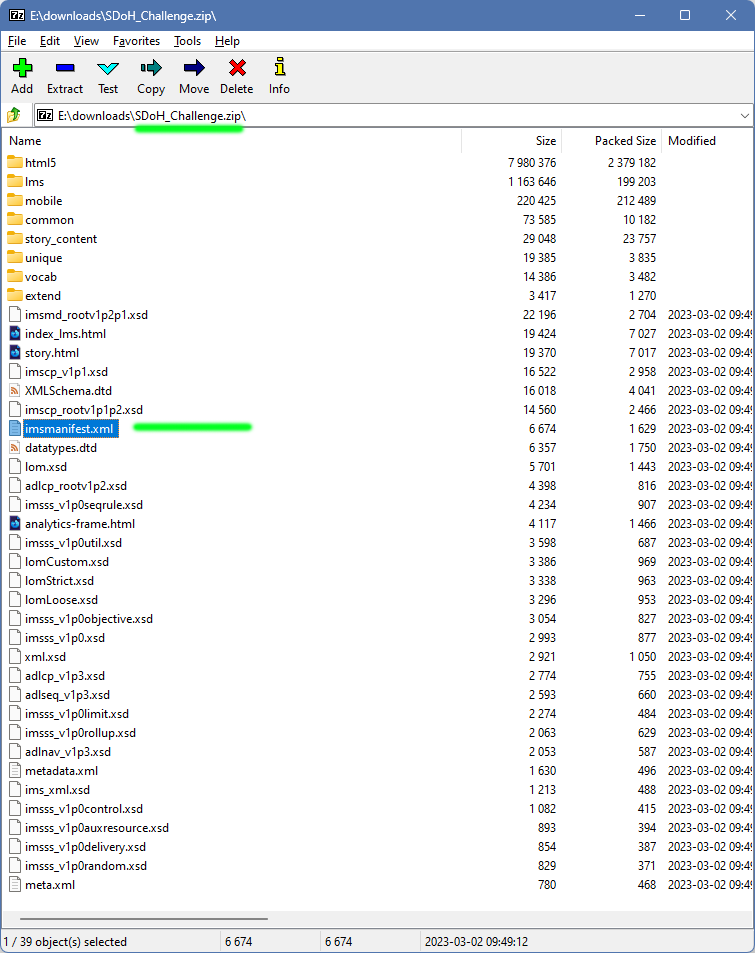Screen dimensions: 755x953
Task: Select the lms folder icon
Action: coord(15,181)
